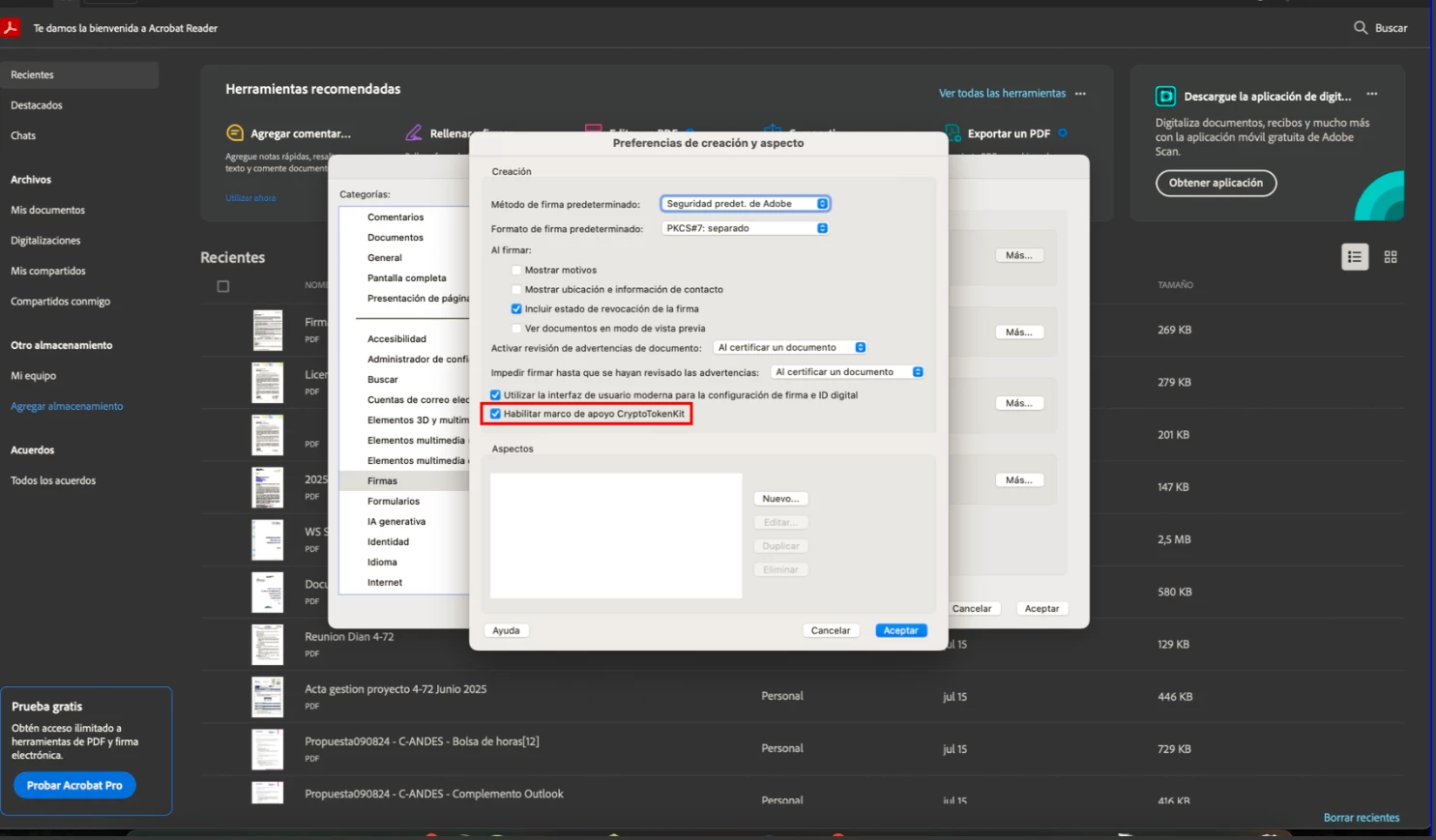Click the Borrar recientes link
The width and height of the screenshot is (1436, 840).
[1362, 818]
